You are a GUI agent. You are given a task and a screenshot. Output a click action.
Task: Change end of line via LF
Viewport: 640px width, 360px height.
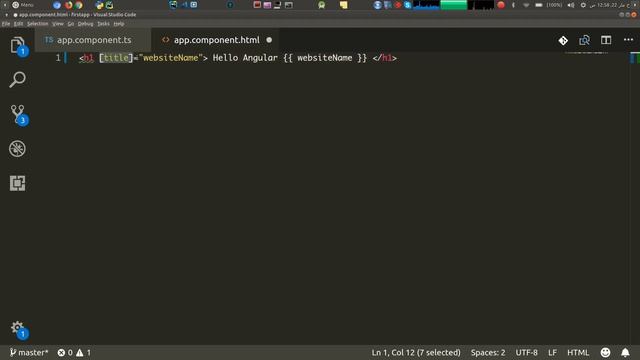552,352
